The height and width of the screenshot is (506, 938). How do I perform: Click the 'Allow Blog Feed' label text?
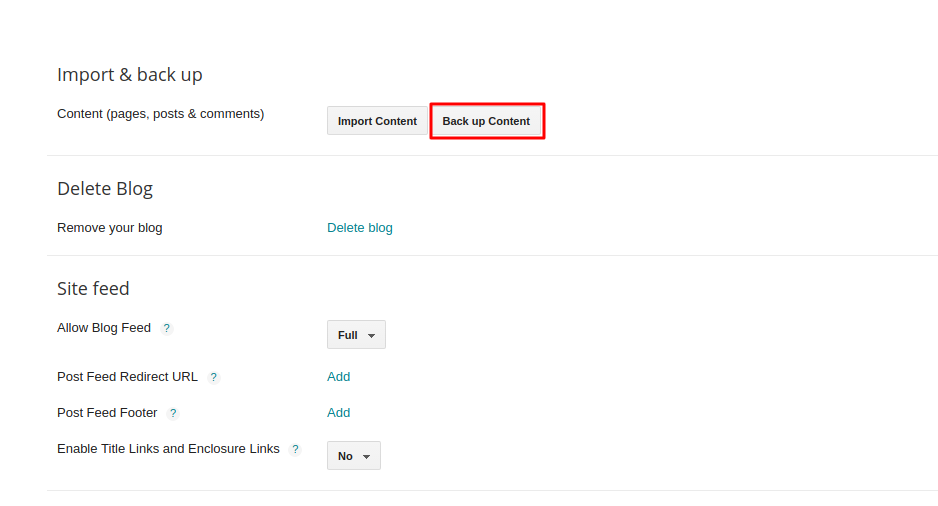tap(104, 328)
